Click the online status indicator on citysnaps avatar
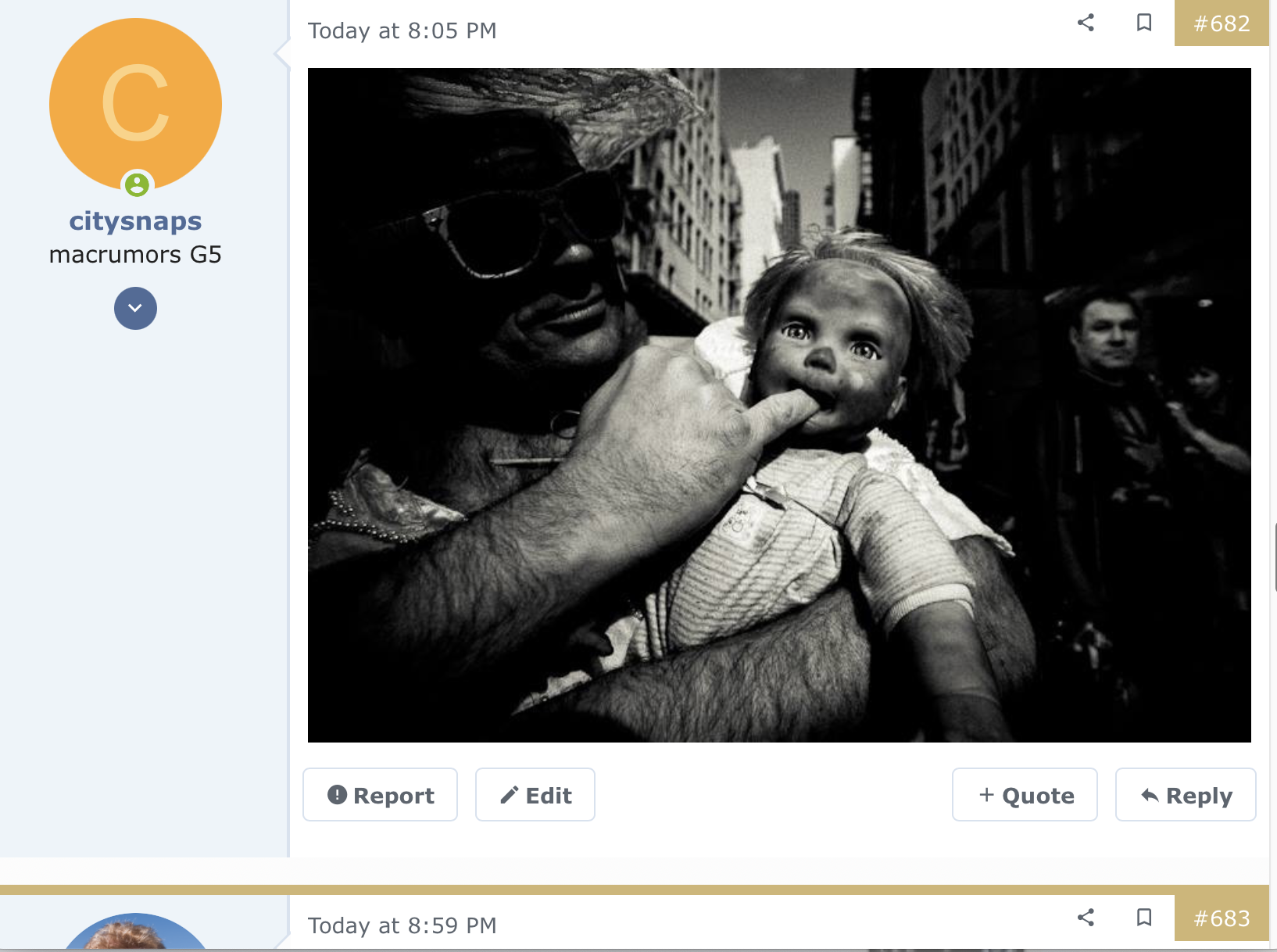Screen dimensions: 1277x952 tap(138, 185)
